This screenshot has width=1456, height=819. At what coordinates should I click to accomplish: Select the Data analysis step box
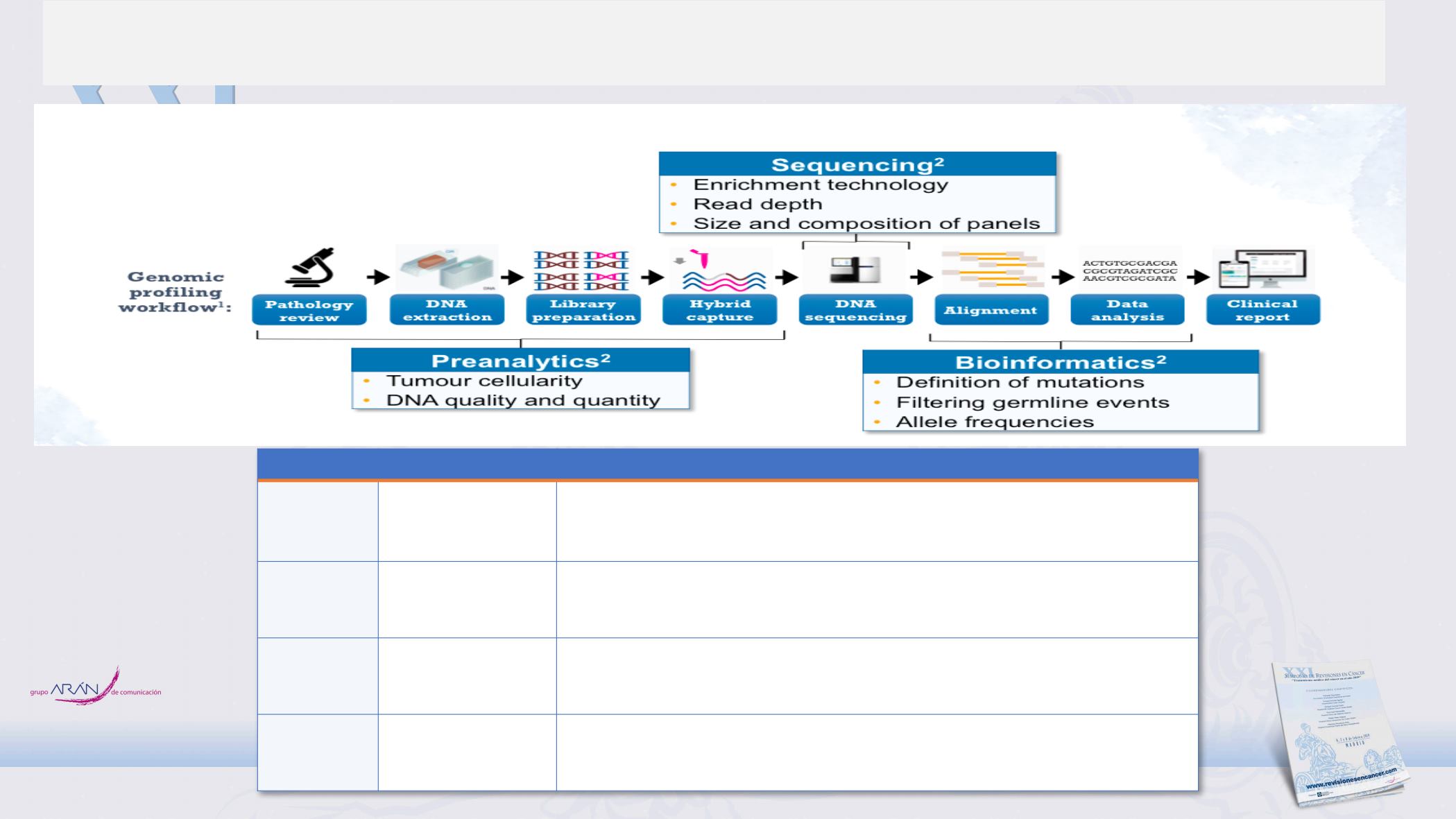(x=1127, y=310)
